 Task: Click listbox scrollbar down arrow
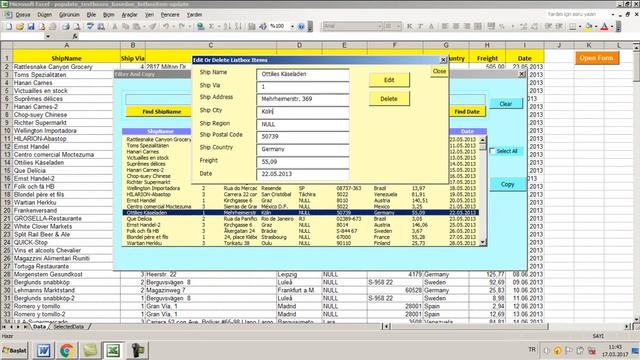[483, 242]
